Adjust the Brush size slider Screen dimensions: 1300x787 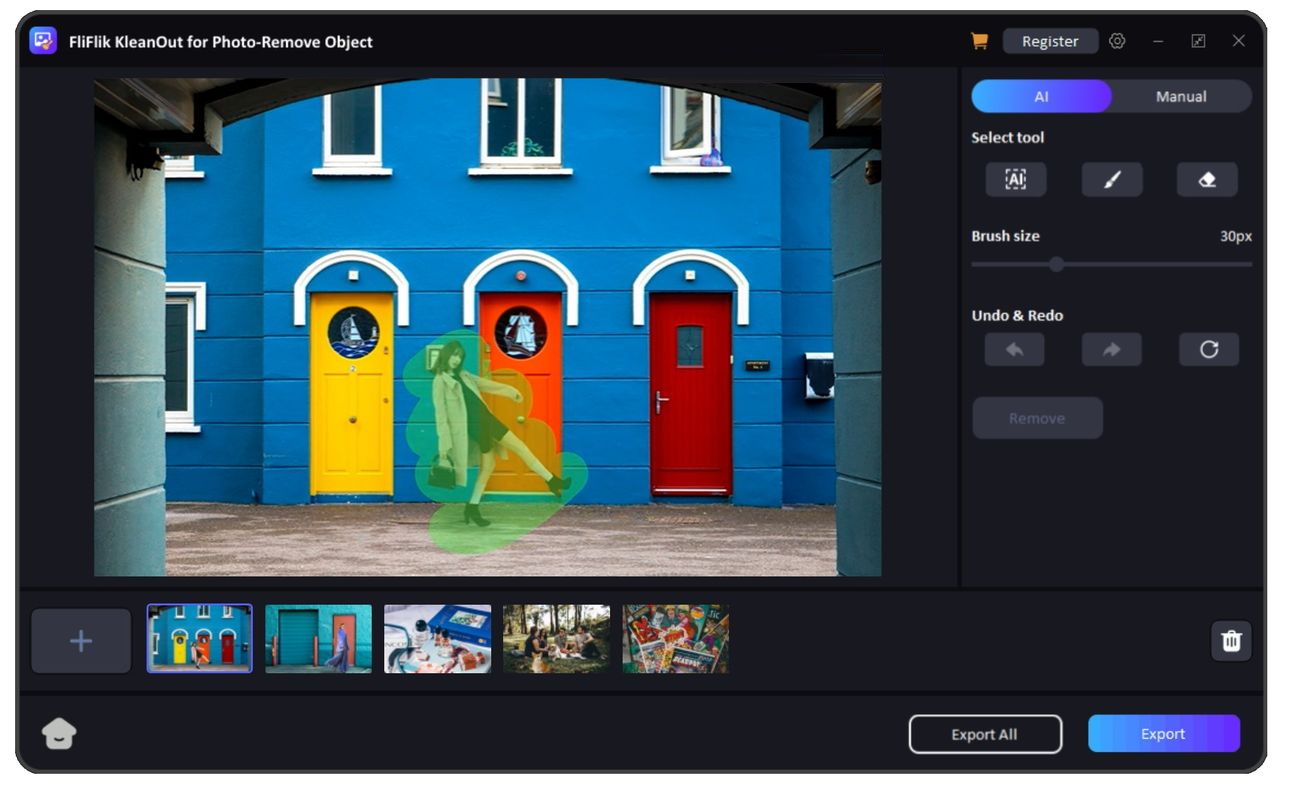(x=1056, y=264)
